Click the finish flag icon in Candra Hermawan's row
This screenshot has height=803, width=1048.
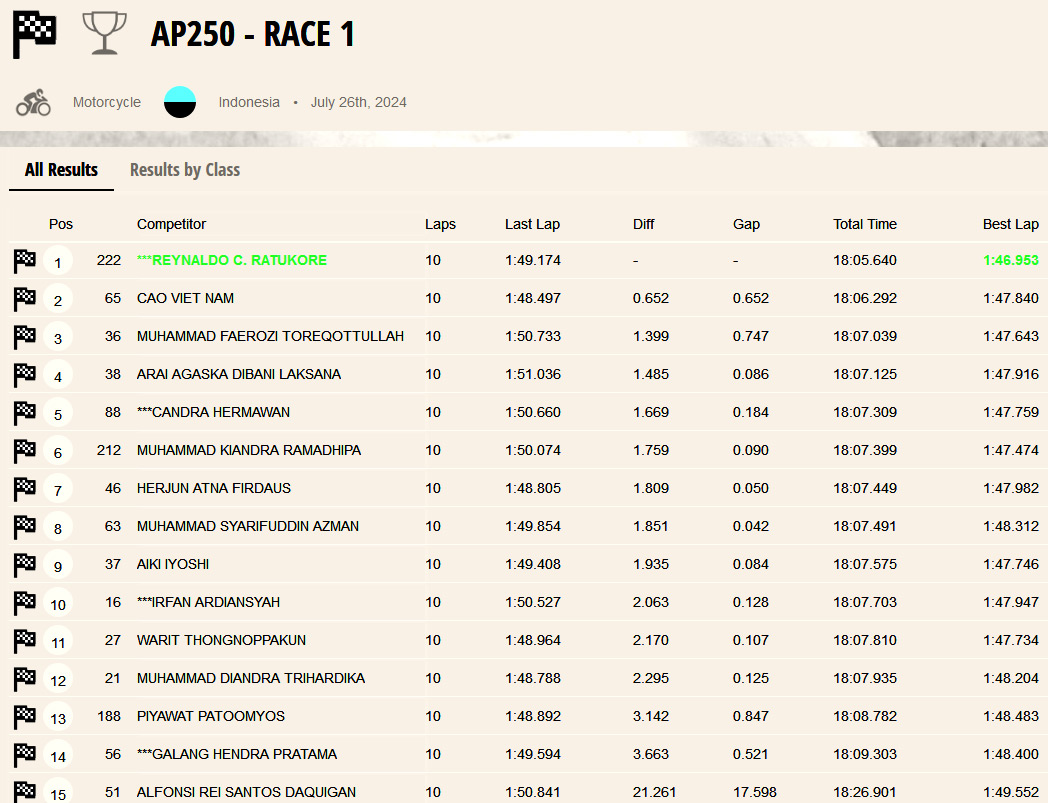pos(25,413)
